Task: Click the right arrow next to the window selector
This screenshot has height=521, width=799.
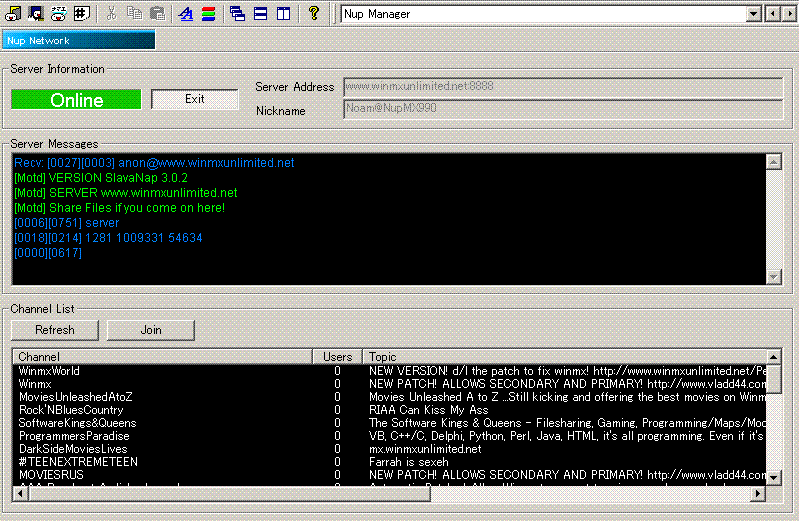Action: click(x=789, y=14)
